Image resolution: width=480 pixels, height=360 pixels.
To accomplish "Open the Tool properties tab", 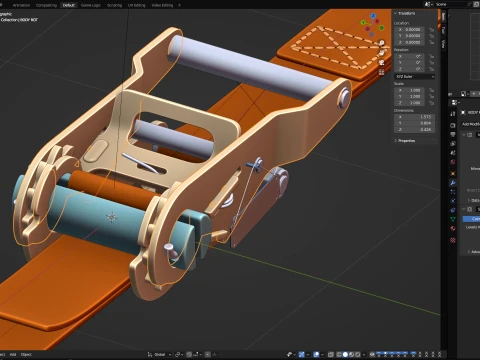I will click(x=453, y=114).
